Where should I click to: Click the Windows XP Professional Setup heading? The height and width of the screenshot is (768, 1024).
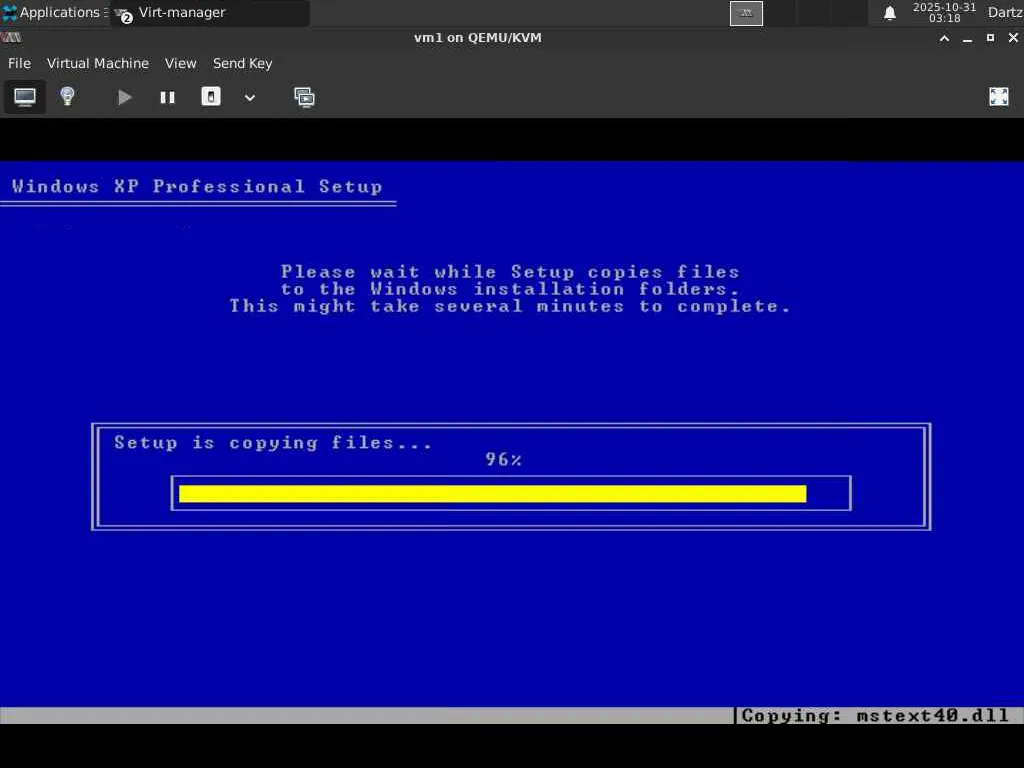point(197,187)
